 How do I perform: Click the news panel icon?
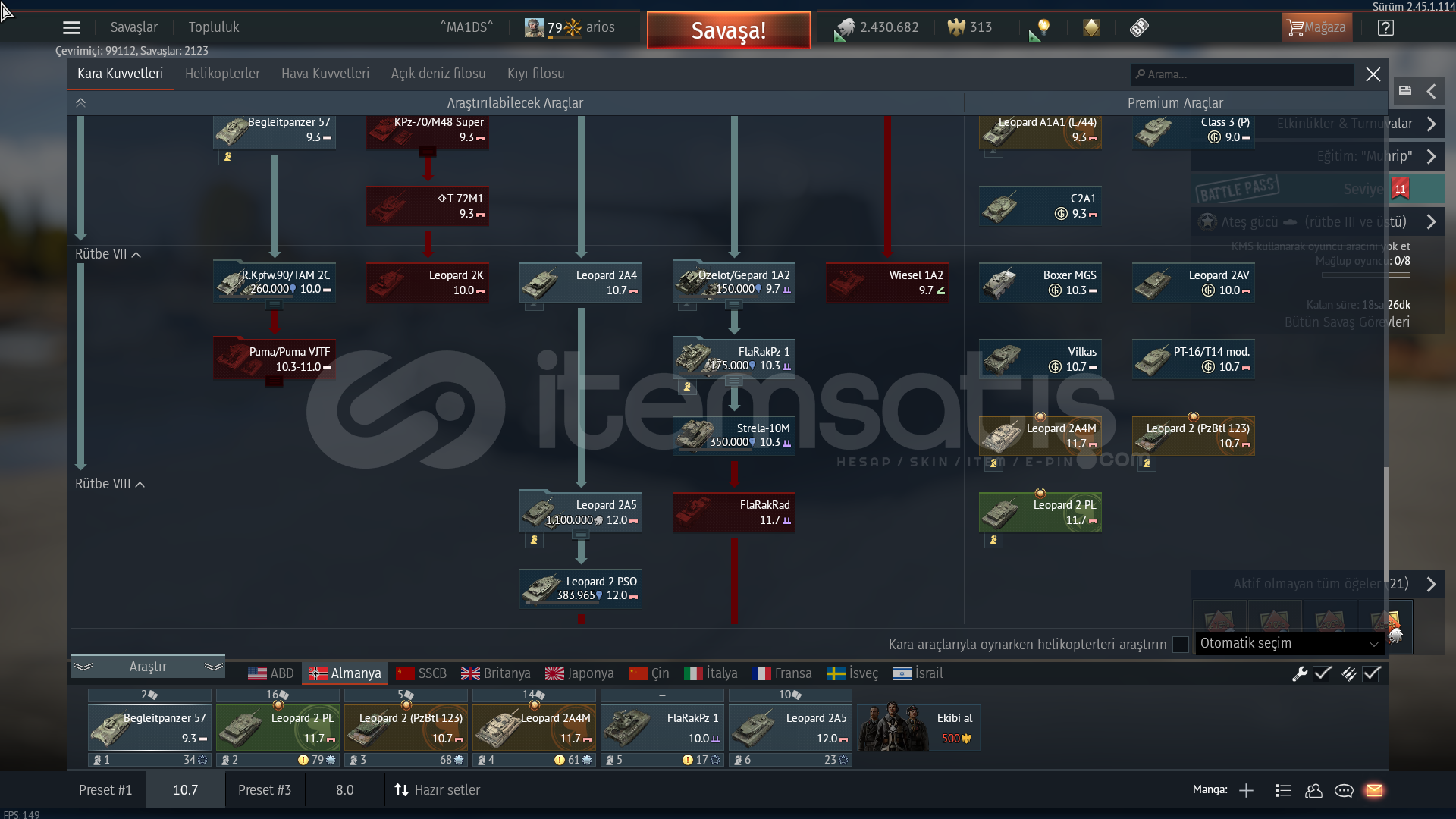tap(1405, 91)
